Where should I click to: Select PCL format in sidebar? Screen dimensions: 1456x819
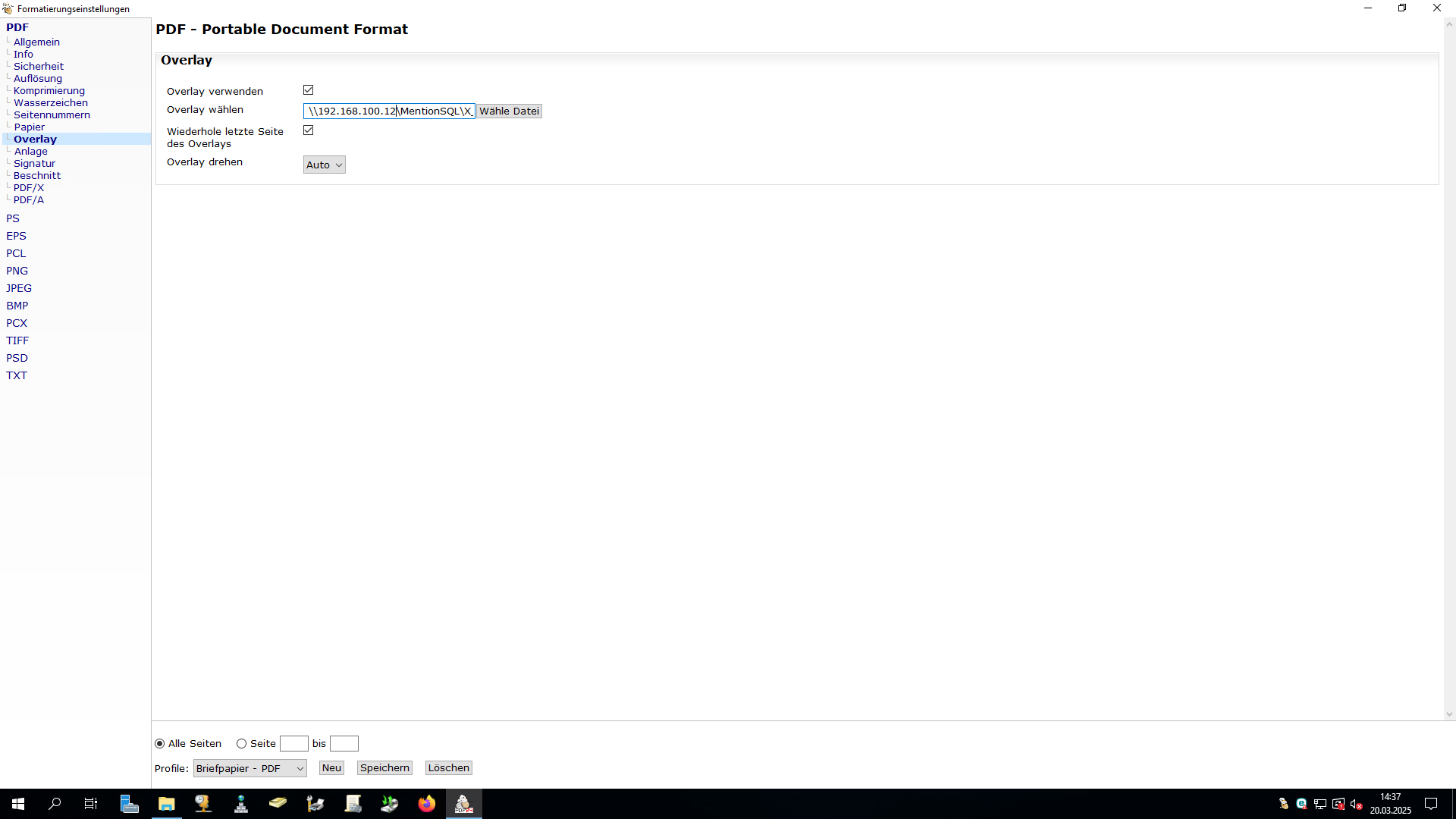point(16,253)
